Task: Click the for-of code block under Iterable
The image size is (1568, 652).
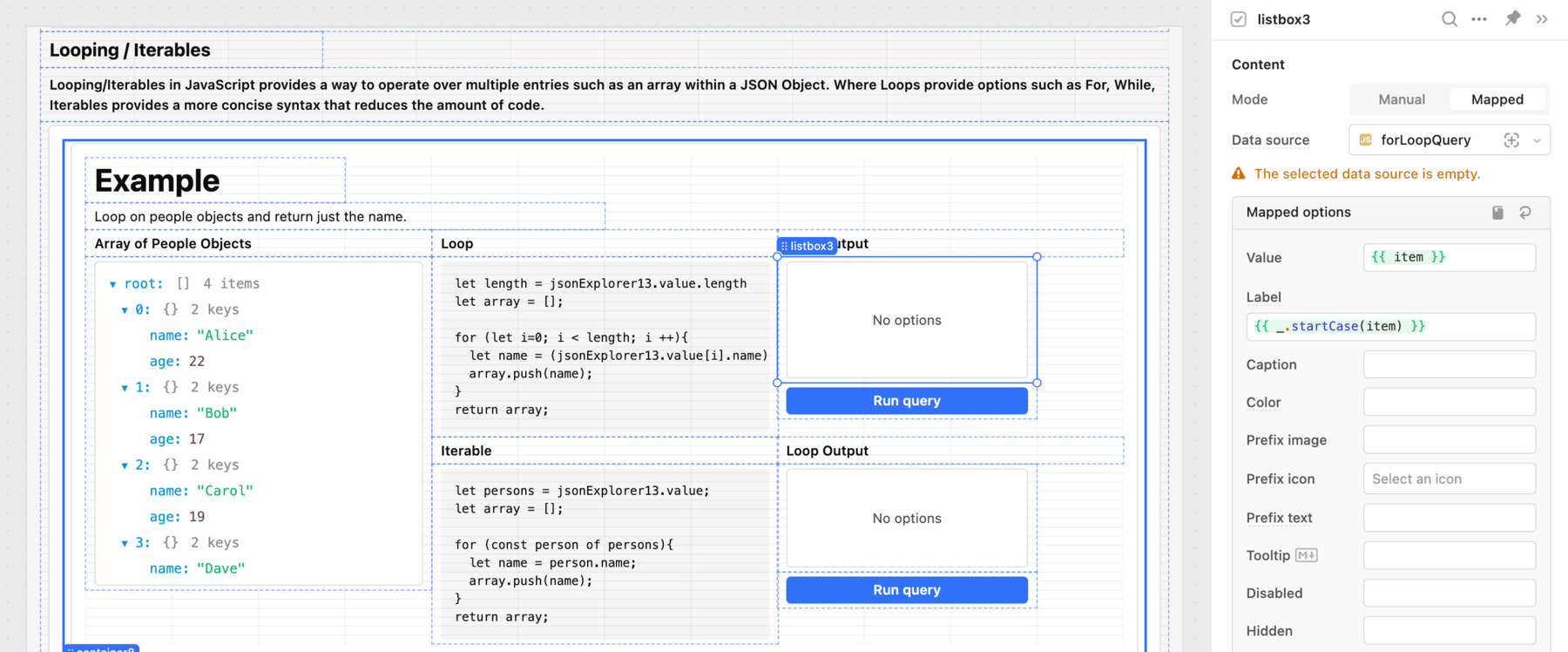Action: pos(605,554)
